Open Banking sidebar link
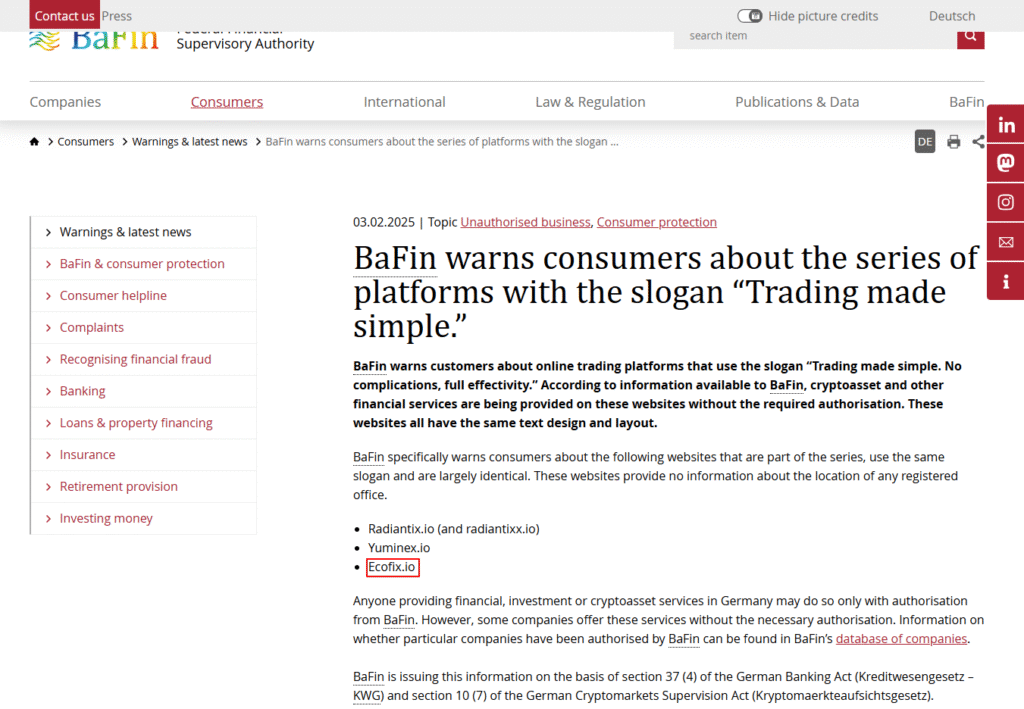The width and height of the screenshot is (1024, 709). [x=82, y=392]
